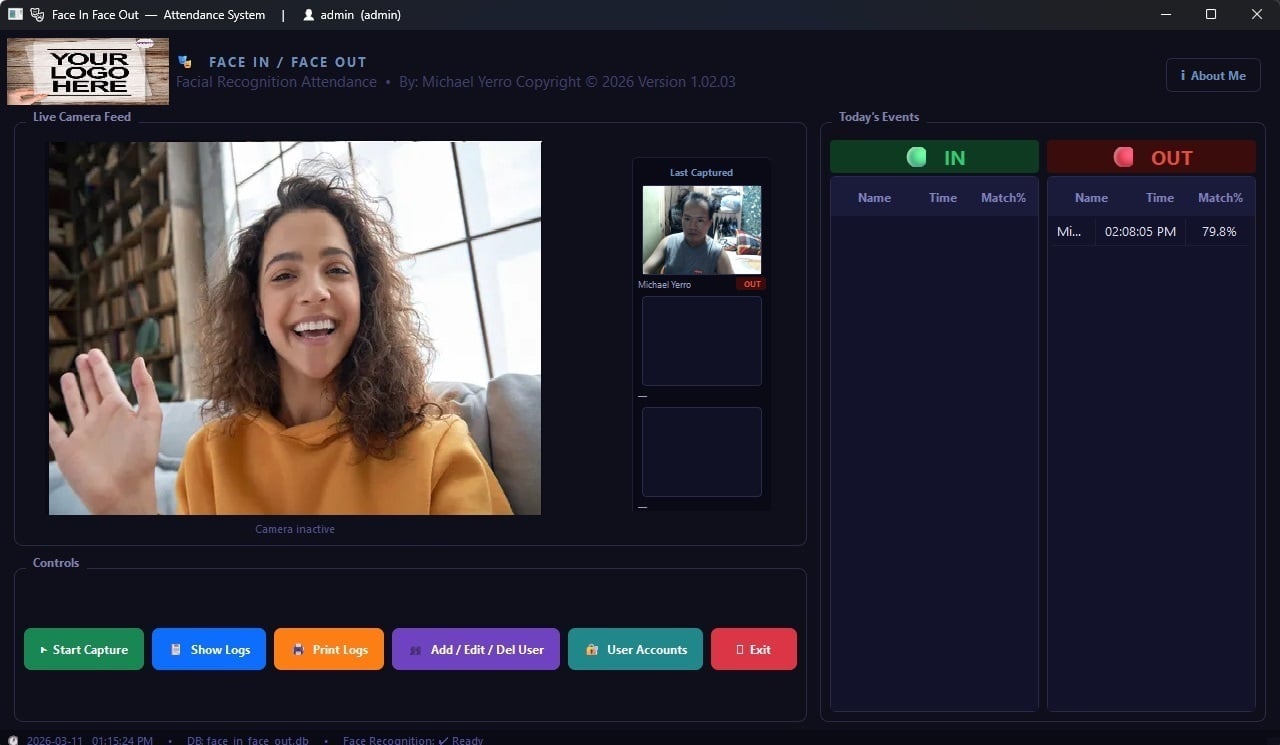Select the 'Mi...' name cell in OUT table
The image size is (1280, 745).
point(1069,232)
